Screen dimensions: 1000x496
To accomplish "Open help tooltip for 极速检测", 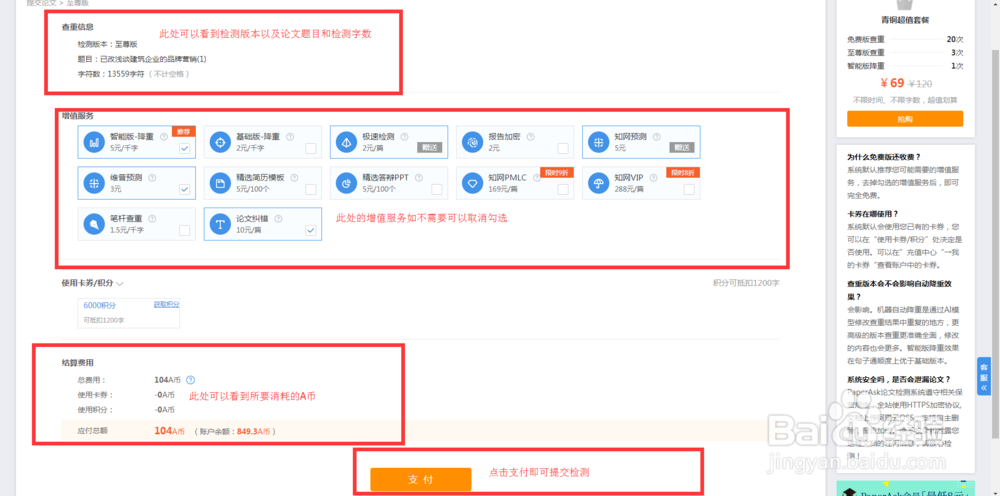I will [404, 136].
